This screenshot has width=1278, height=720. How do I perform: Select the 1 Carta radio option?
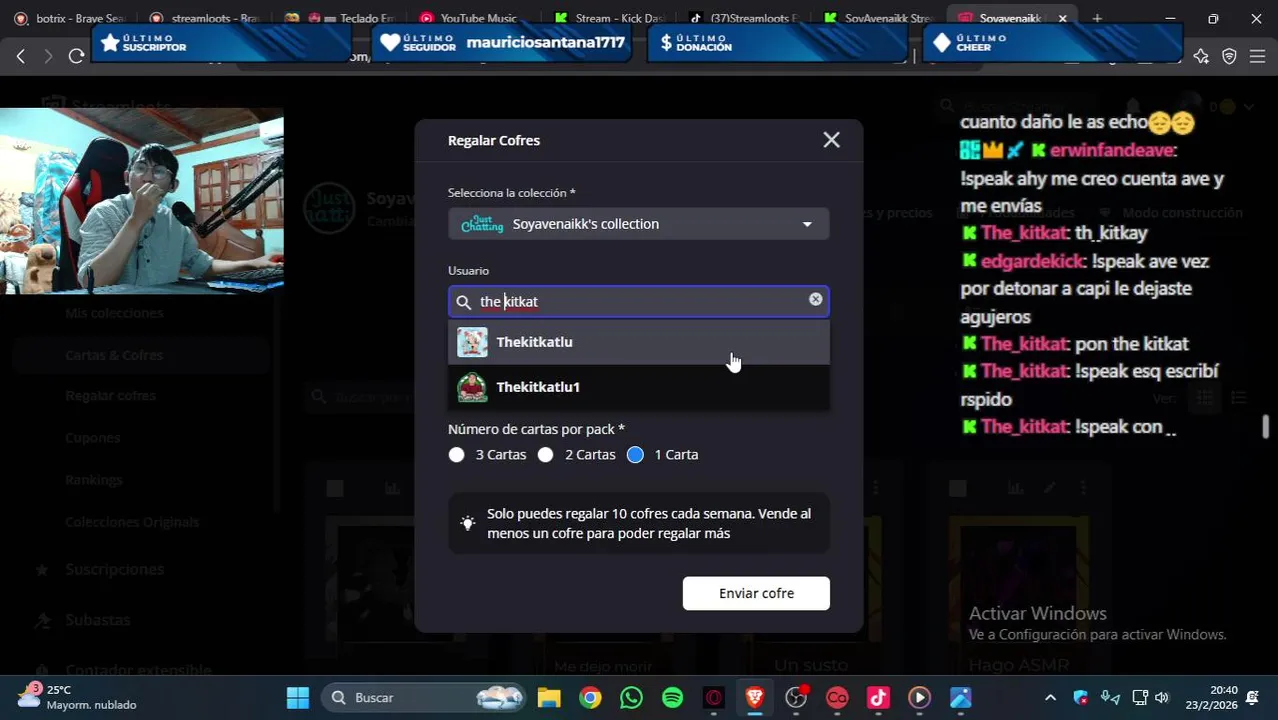[x=635, y=454]
